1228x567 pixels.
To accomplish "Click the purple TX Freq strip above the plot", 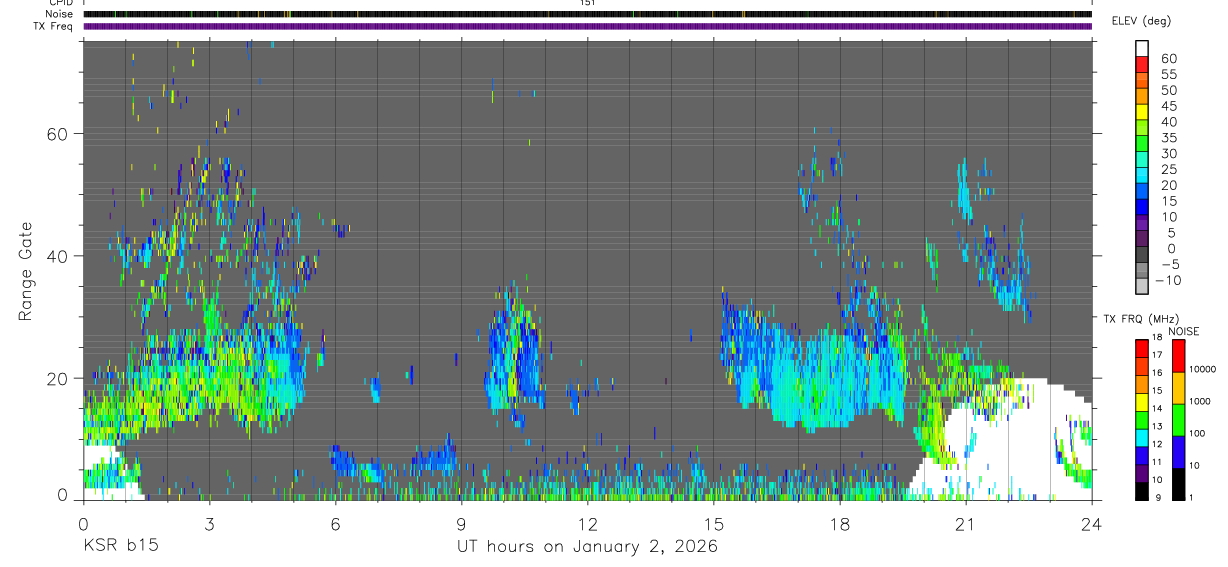I will [587, 26].
